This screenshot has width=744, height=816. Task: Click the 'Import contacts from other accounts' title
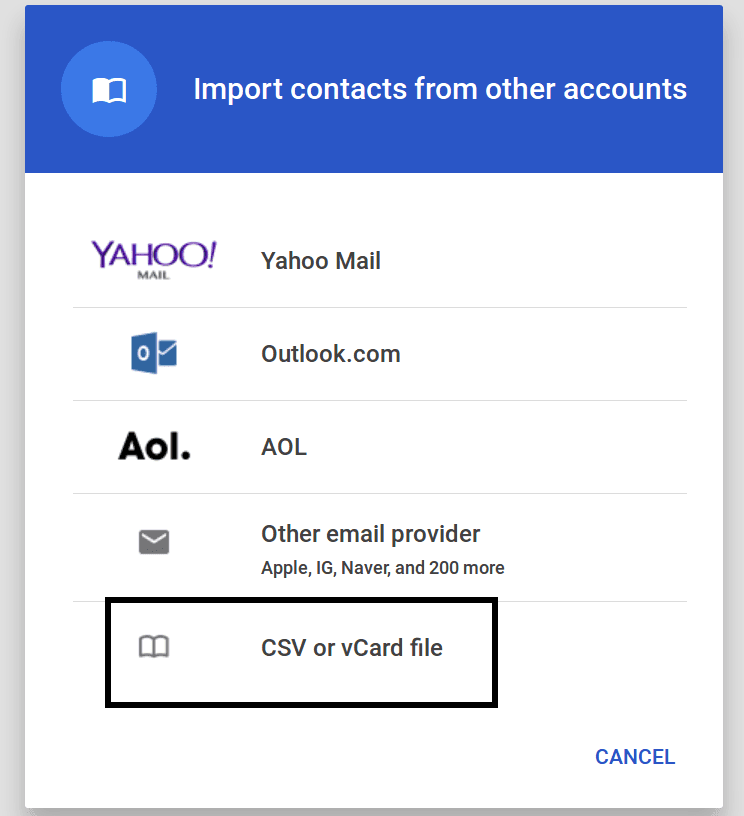(440, 89)
